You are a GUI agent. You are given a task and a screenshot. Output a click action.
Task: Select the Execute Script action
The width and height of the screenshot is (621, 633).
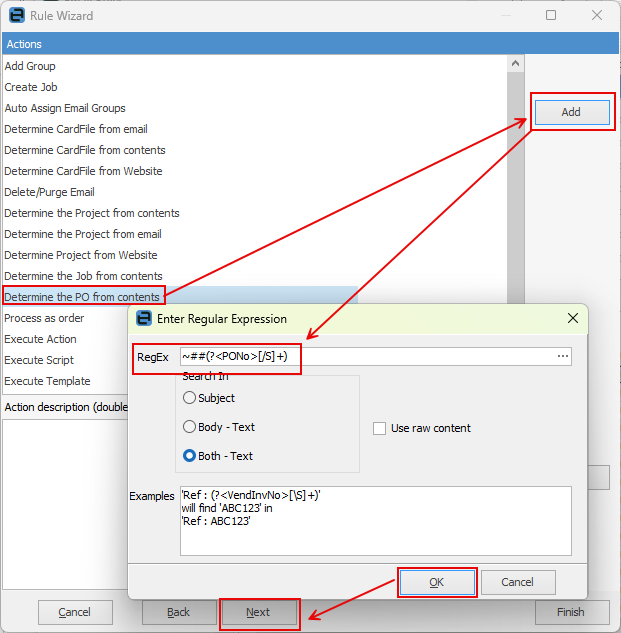click(x=39, y=360)
